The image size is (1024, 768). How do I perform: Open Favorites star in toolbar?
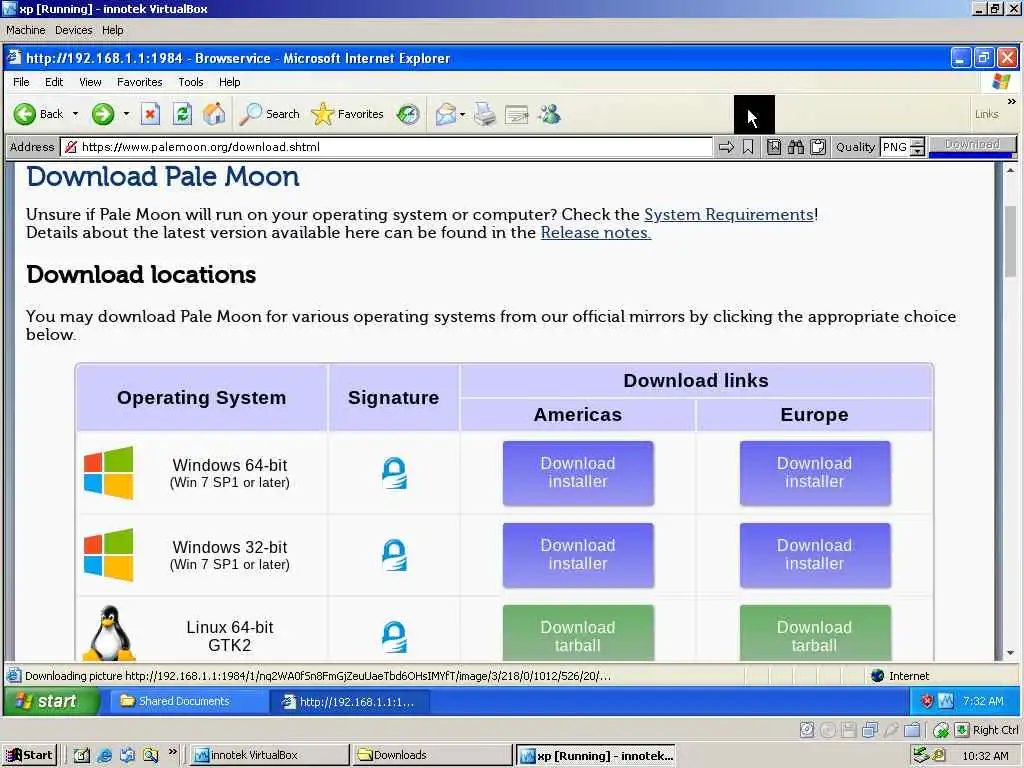click(x=347, y=114)
